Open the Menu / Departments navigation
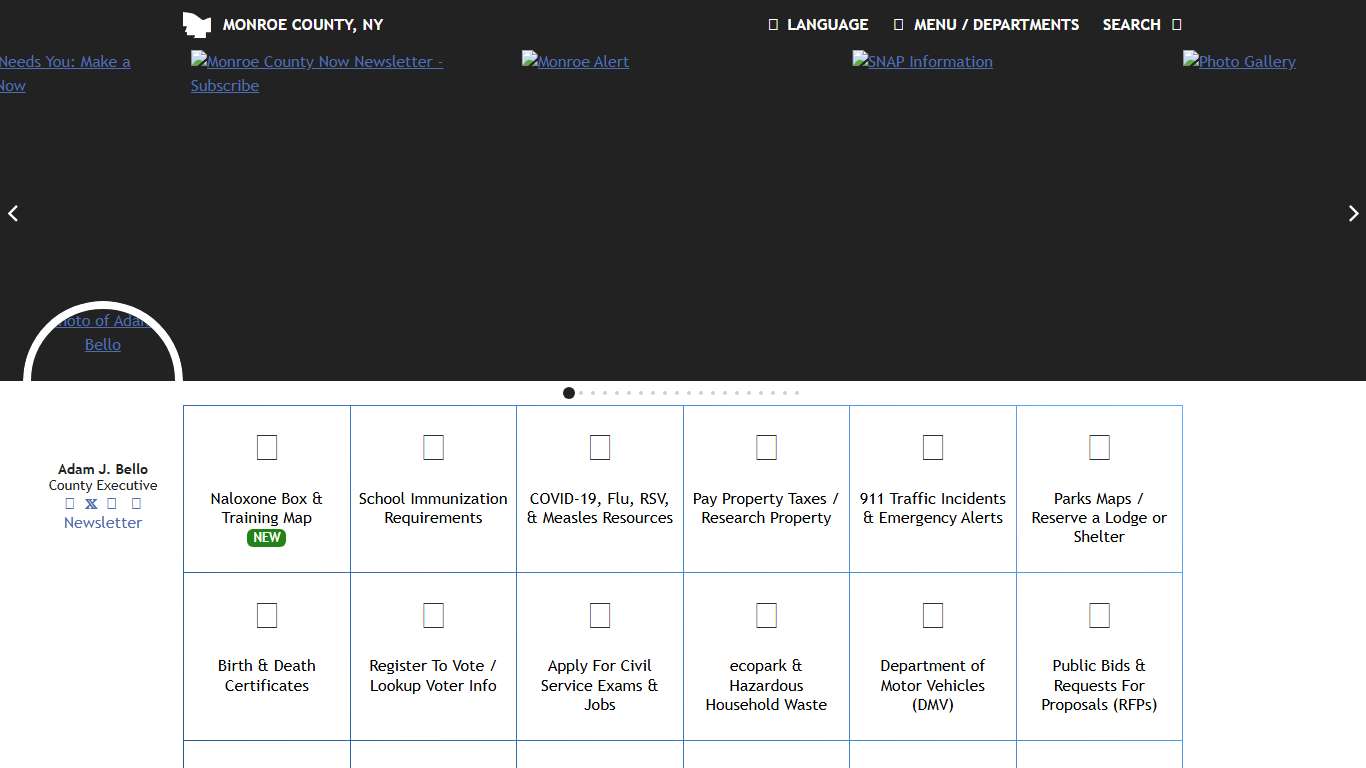The height and width of the screenshot is (768, 1366). coord(986,25)
